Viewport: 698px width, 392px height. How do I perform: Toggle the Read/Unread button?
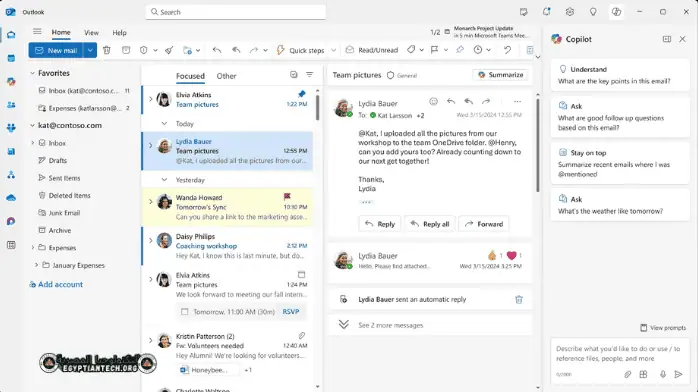pos(372,50)
